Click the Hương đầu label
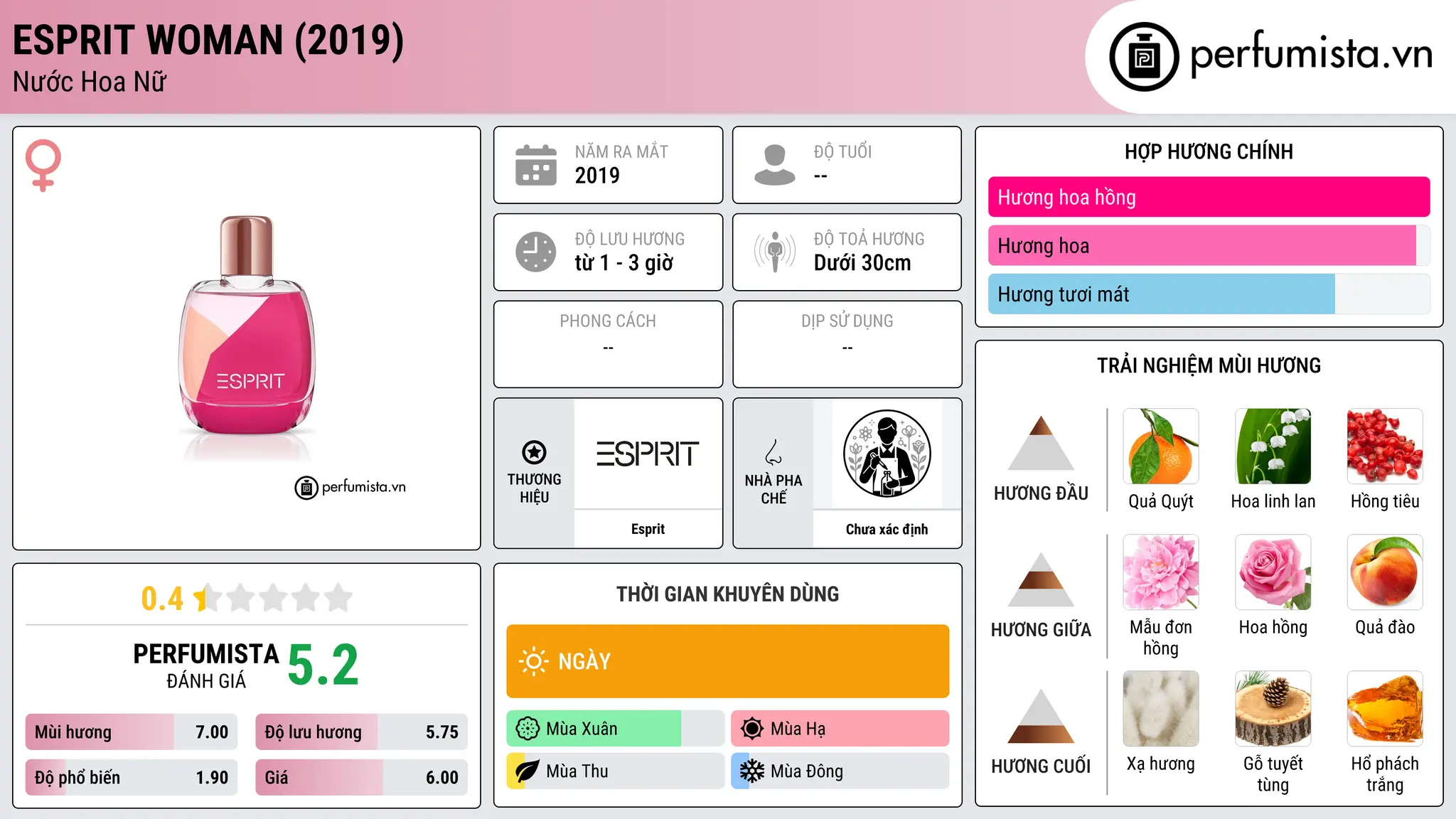1456x819 pixels. click(1041, 493)
